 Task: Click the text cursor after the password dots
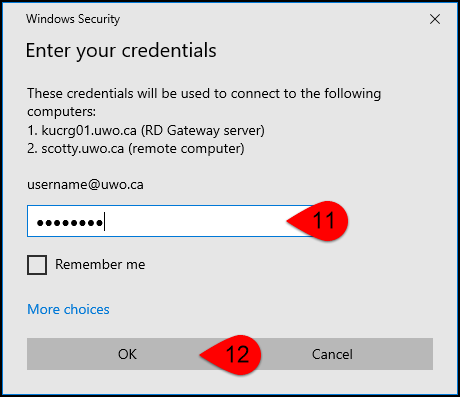(x=105, y=221)
